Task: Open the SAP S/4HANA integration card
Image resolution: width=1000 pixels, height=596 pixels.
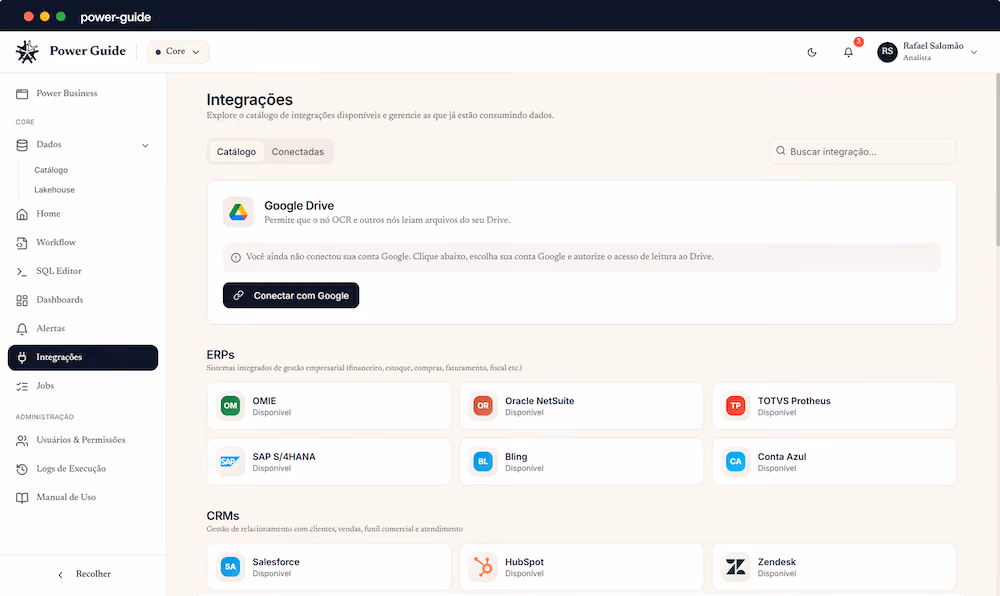Action: tap(329, 462)
